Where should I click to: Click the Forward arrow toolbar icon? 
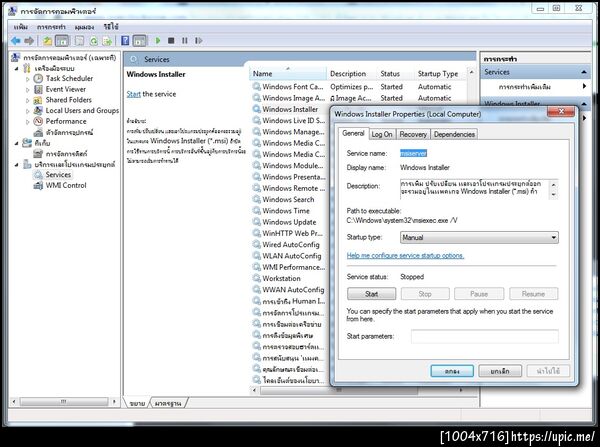(29, 41)
